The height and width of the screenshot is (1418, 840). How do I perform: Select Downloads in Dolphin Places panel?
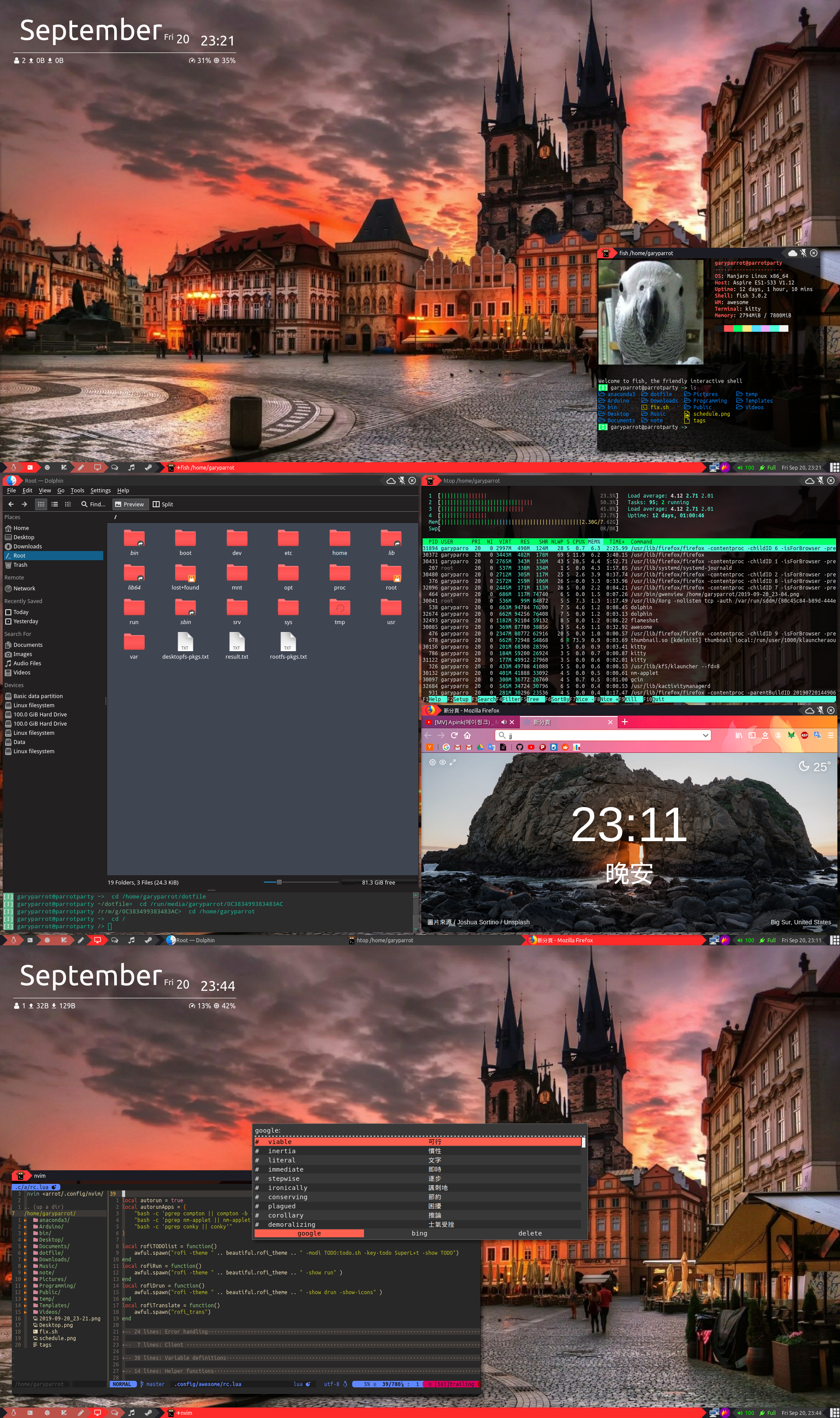[53, 546]
